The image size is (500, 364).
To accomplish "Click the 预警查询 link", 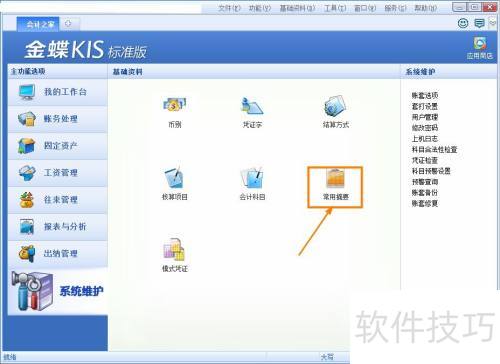I will pos(425,182).
